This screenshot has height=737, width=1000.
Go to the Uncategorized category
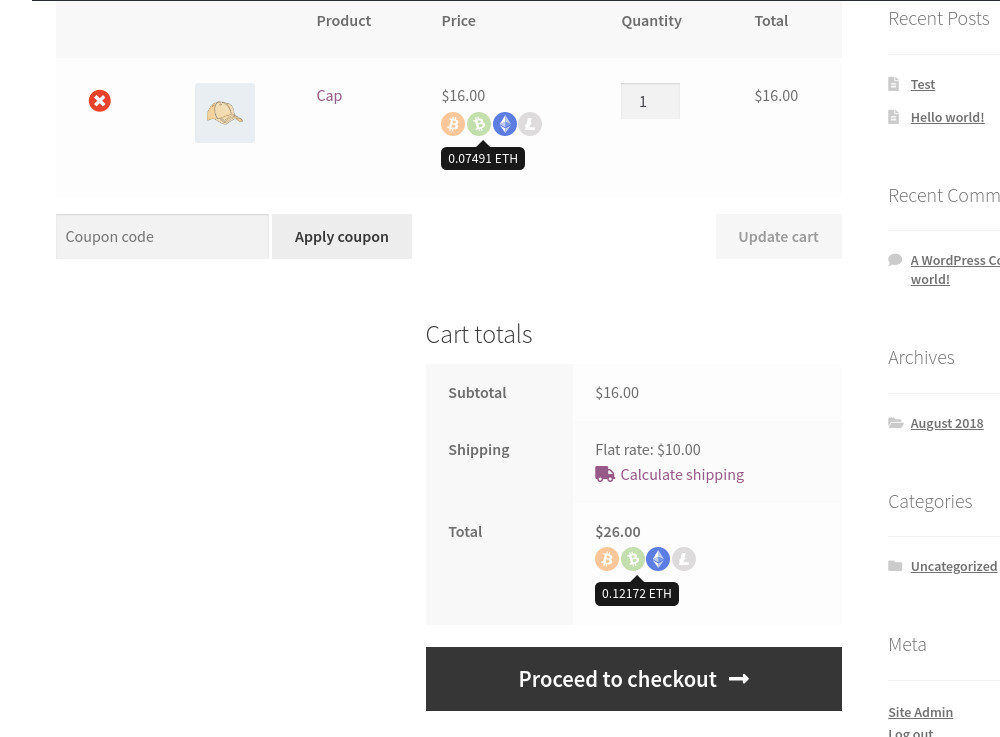[x=953, y=567]
